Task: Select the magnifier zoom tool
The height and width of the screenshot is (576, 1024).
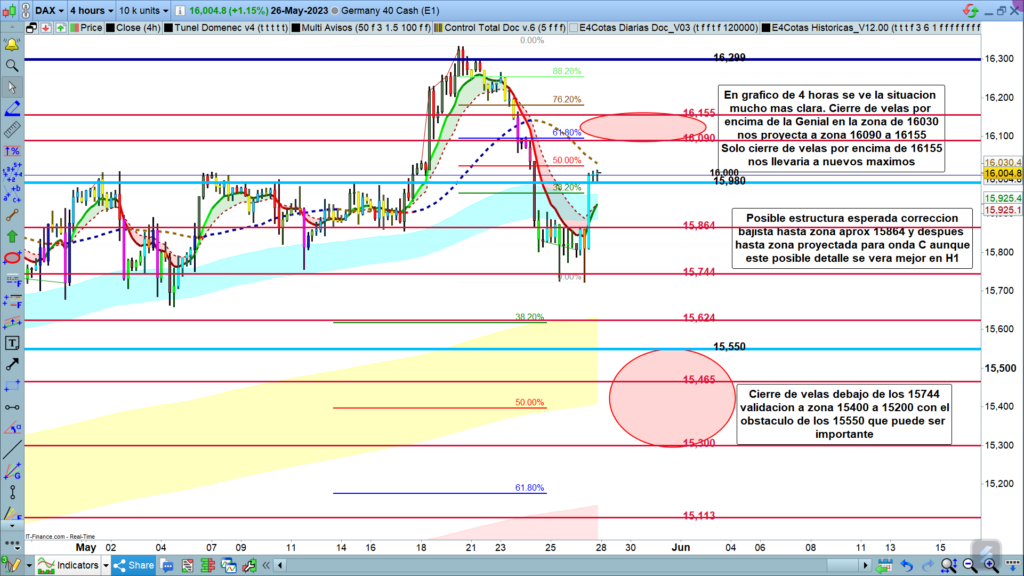Action: (x=12, y=66)
